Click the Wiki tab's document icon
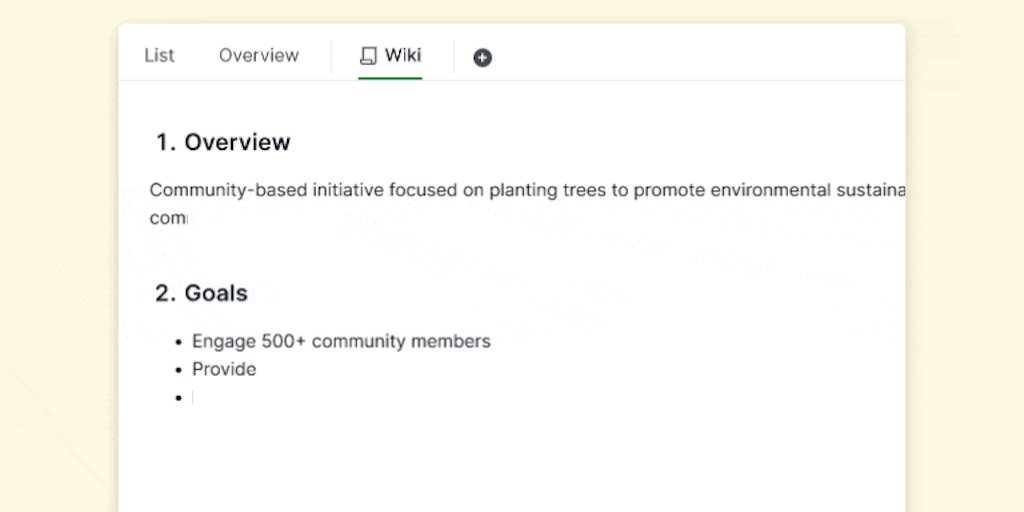1024x512 pixels. pos(368,56)
